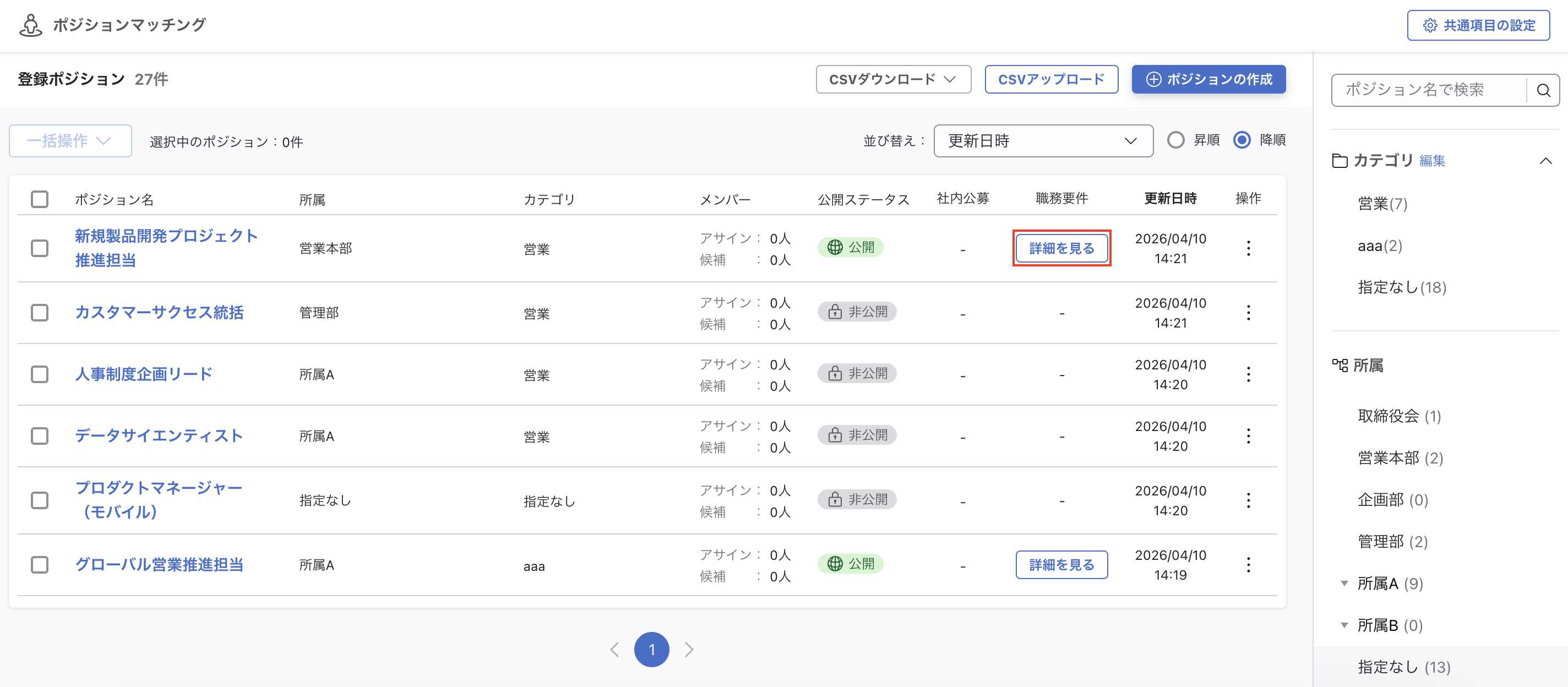Open the kebab action menu for 人事制度企画リード
This screenshot has width=1568, height=687.
click(1249, 374)
